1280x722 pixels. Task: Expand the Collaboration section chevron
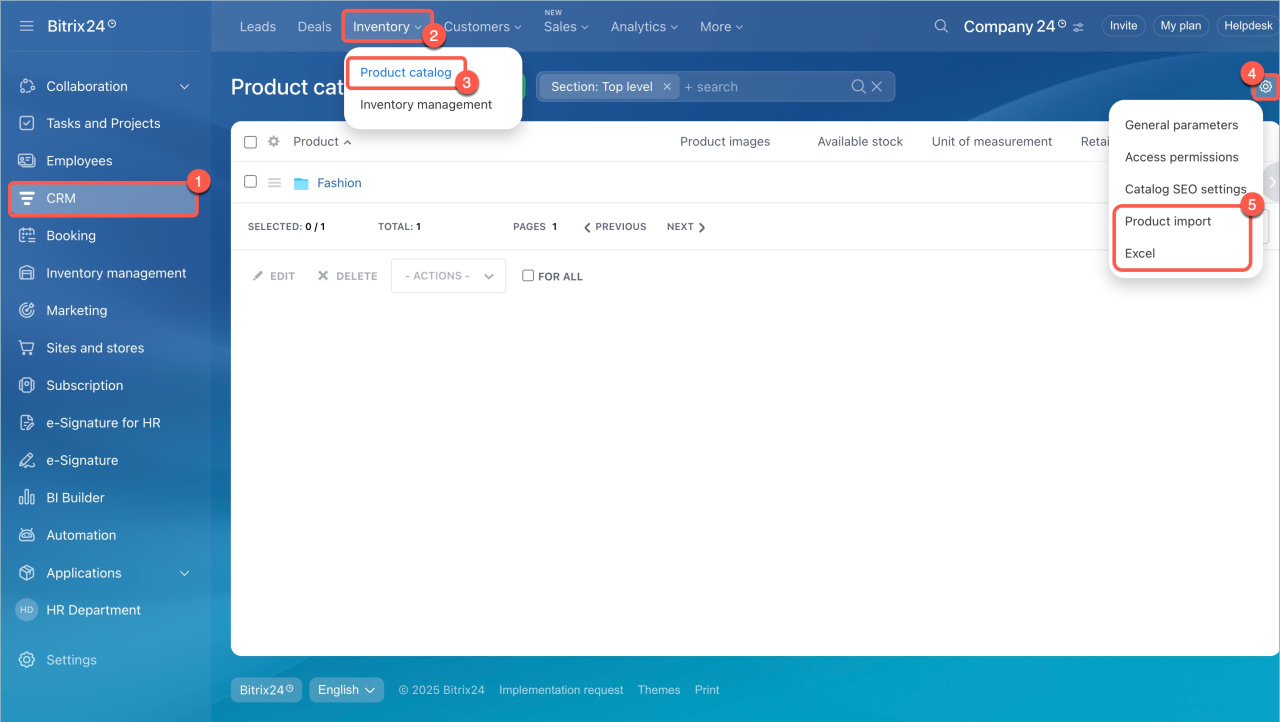pyautogui.click(x=184, y=87)
